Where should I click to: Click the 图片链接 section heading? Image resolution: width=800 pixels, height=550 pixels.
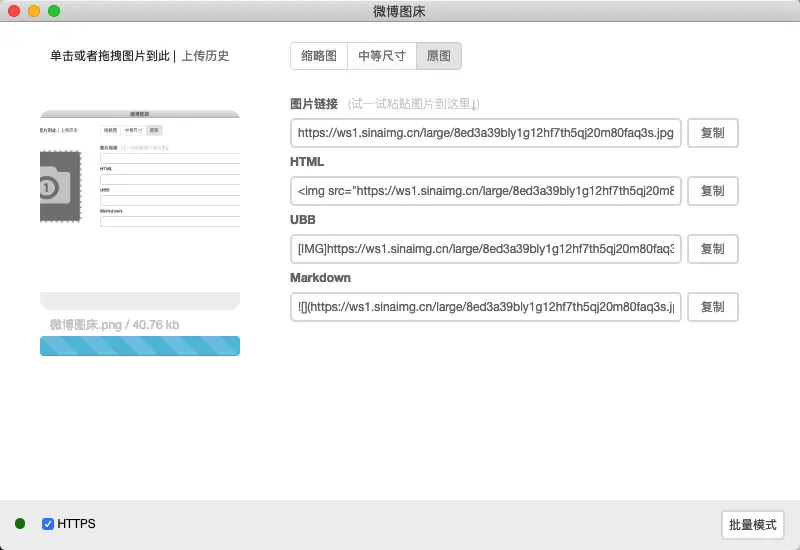pos(314,104)
